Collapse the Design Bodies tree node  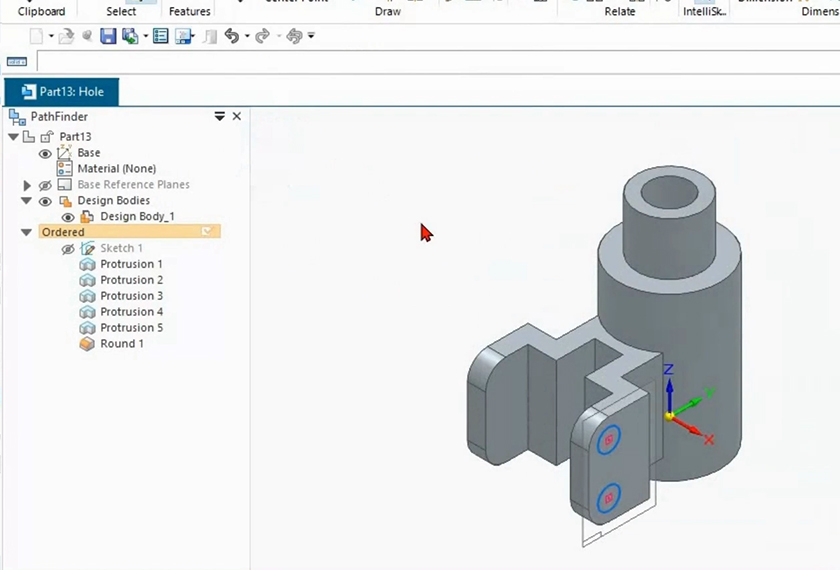pos(27,201)
